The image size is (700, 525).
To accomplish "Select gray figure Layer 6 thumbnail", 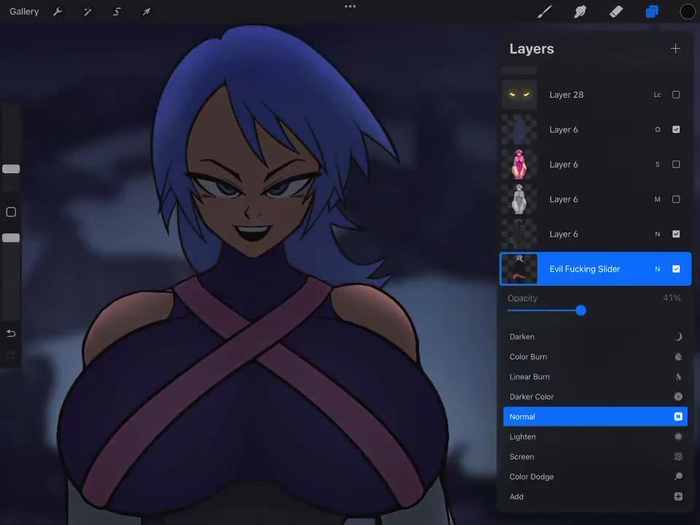I will tap(519, 199).
